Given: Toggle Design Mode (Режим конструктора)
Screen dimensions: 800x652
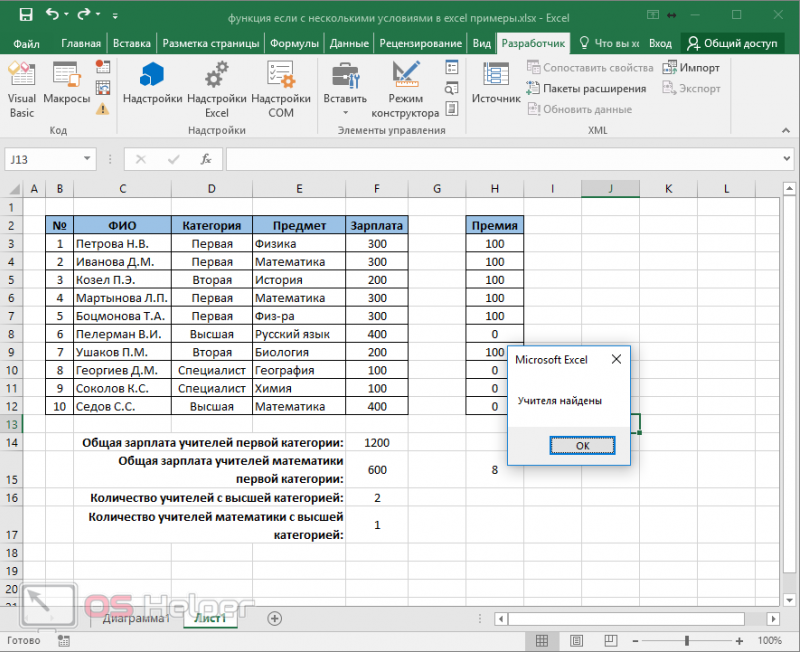Looking at the screenshot, I should [405, 90].
